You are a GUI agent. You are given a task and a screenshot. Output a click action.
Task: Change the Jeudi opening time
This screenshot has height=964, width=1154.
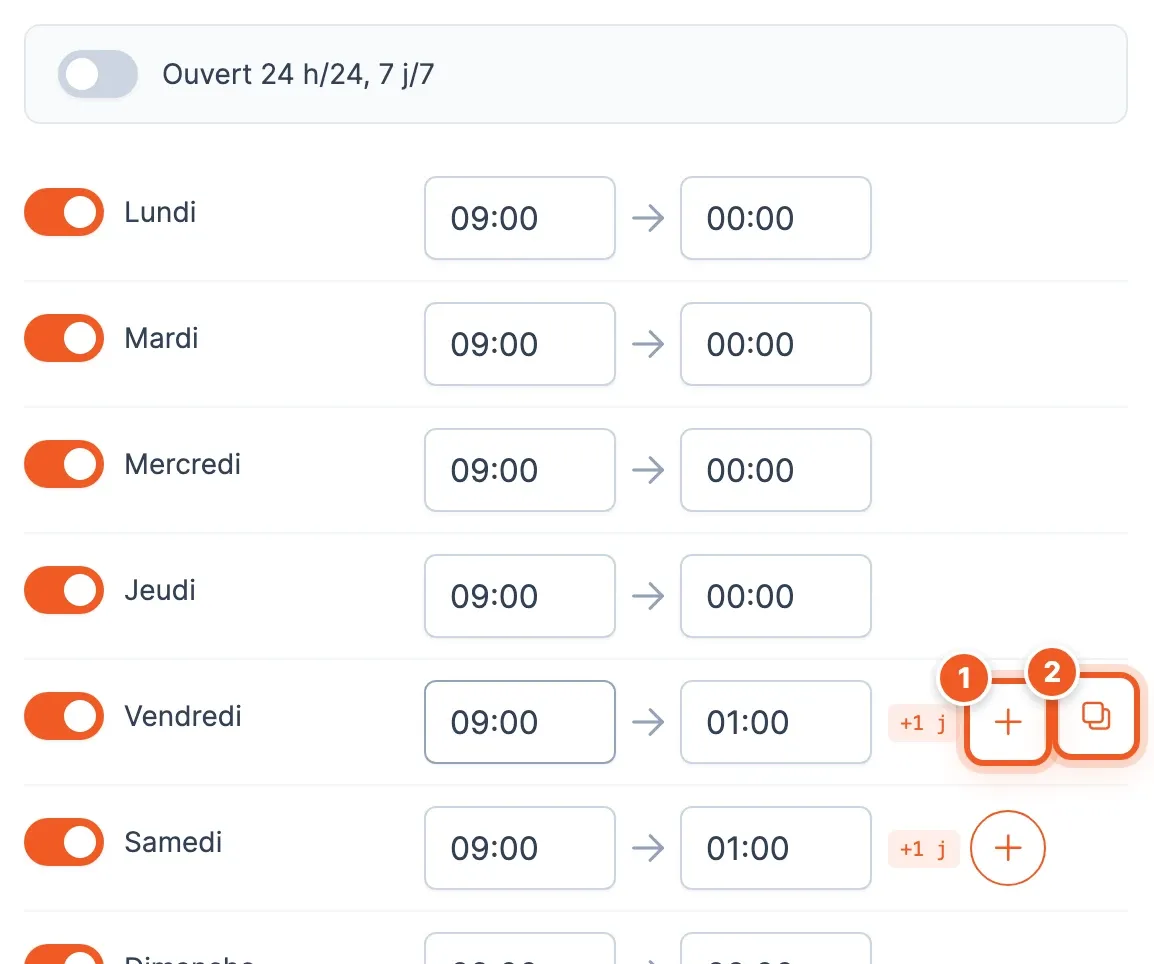coord(520,596)
